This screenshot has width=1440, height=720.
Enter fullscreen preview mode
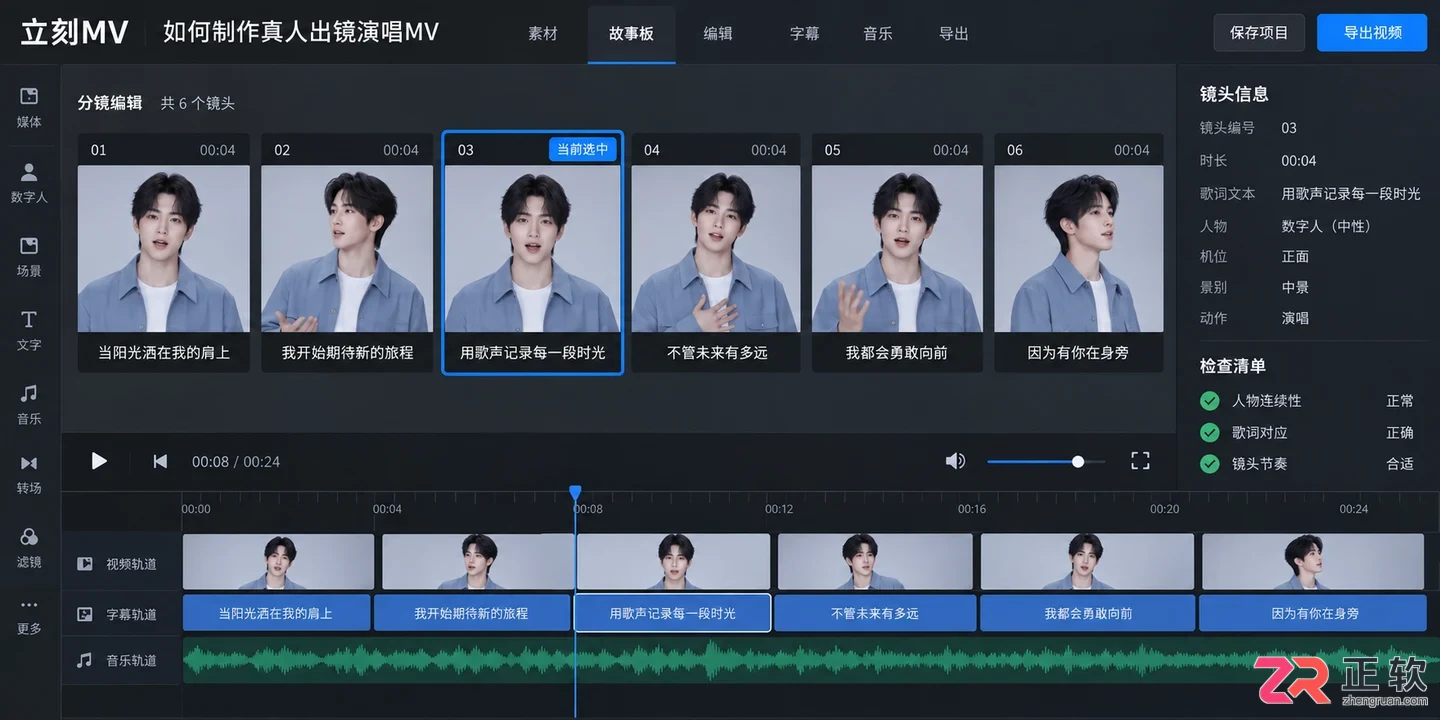pyautogui.click(x=1140, y=461)
